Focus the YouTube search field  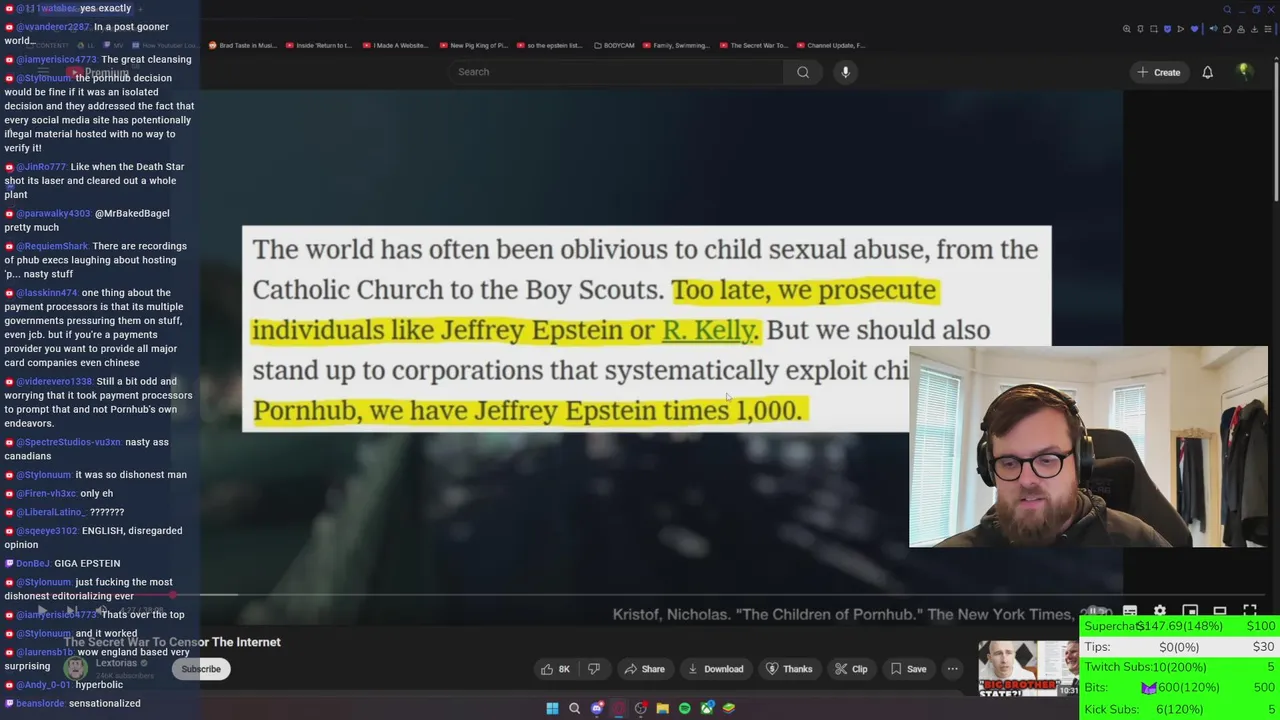[x=615, y=72]
